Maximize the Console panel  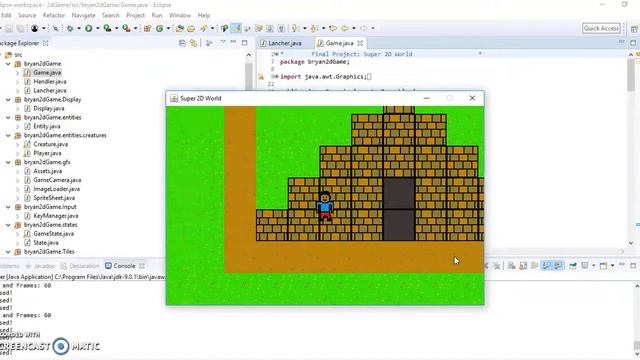[x=633, y=265]
